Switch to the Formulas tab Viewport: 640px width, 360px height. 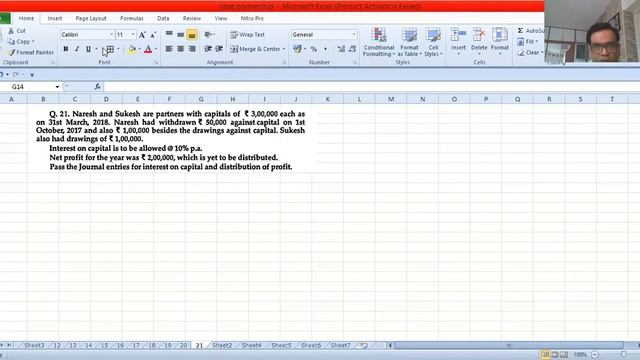[131, 18]
